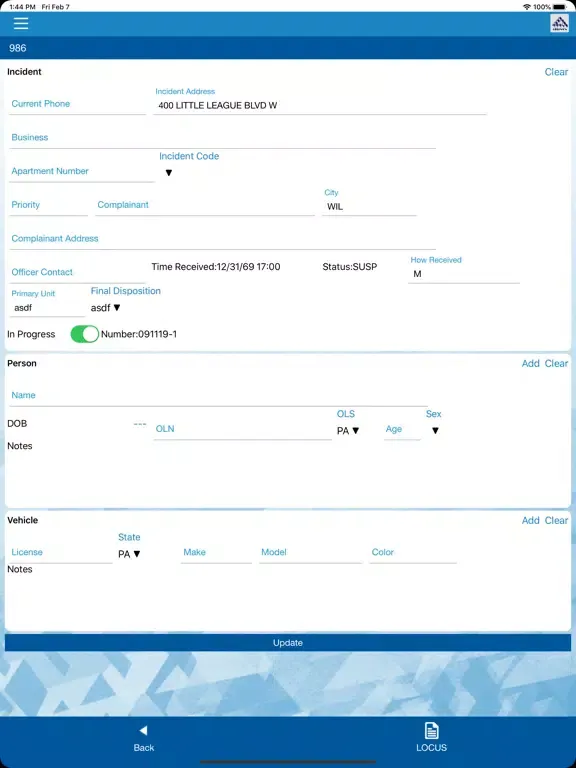The image size is (576, 768).
Task: Tap the vehicle License field
Action: pyautogui.click(x=61, y=552)
